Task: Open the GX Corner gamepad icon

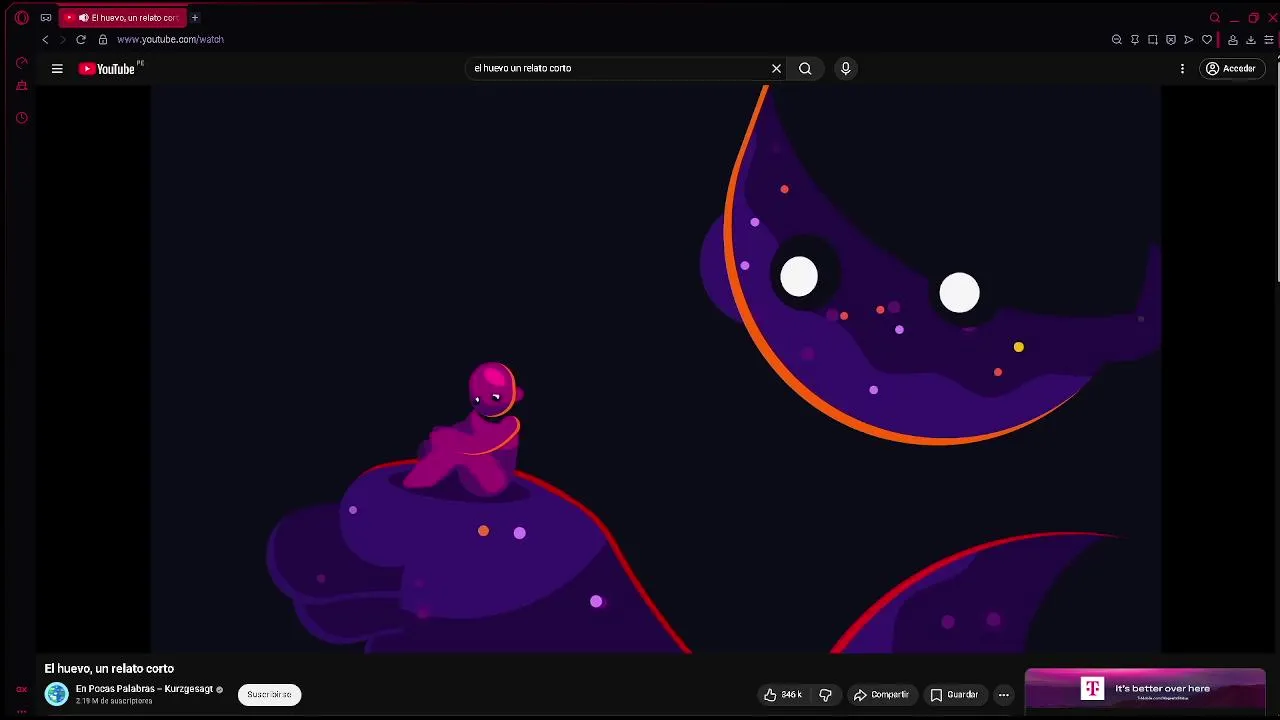Action: 46,18
